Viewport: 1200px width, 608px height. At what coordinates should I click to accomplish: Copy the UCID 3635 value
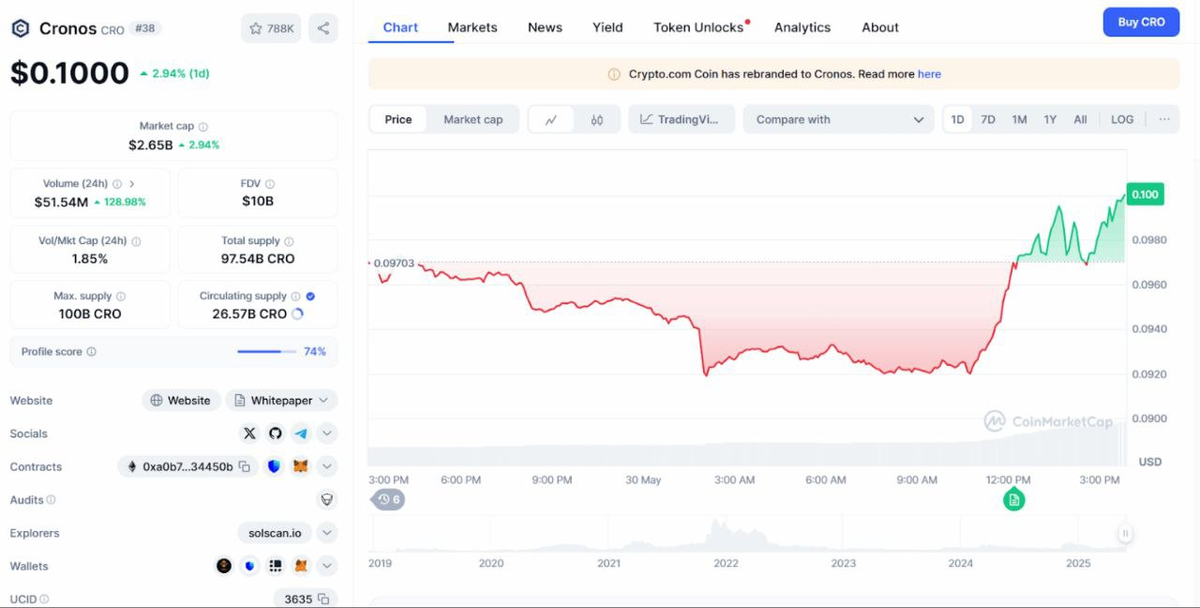coord(323,599)
